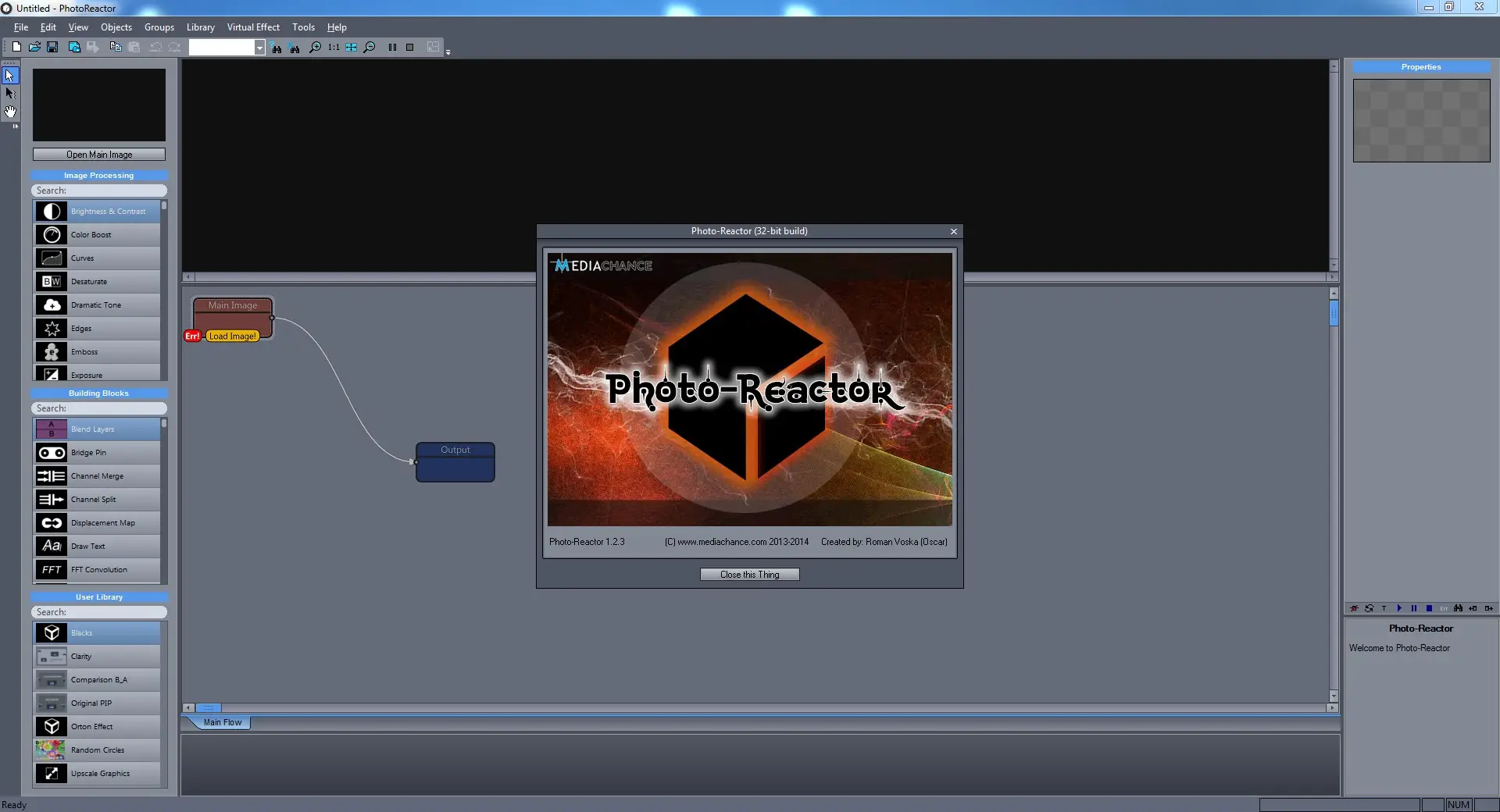Click the Open folder toolbar icon
1500x812 pixels.
[x=34, y=47]
